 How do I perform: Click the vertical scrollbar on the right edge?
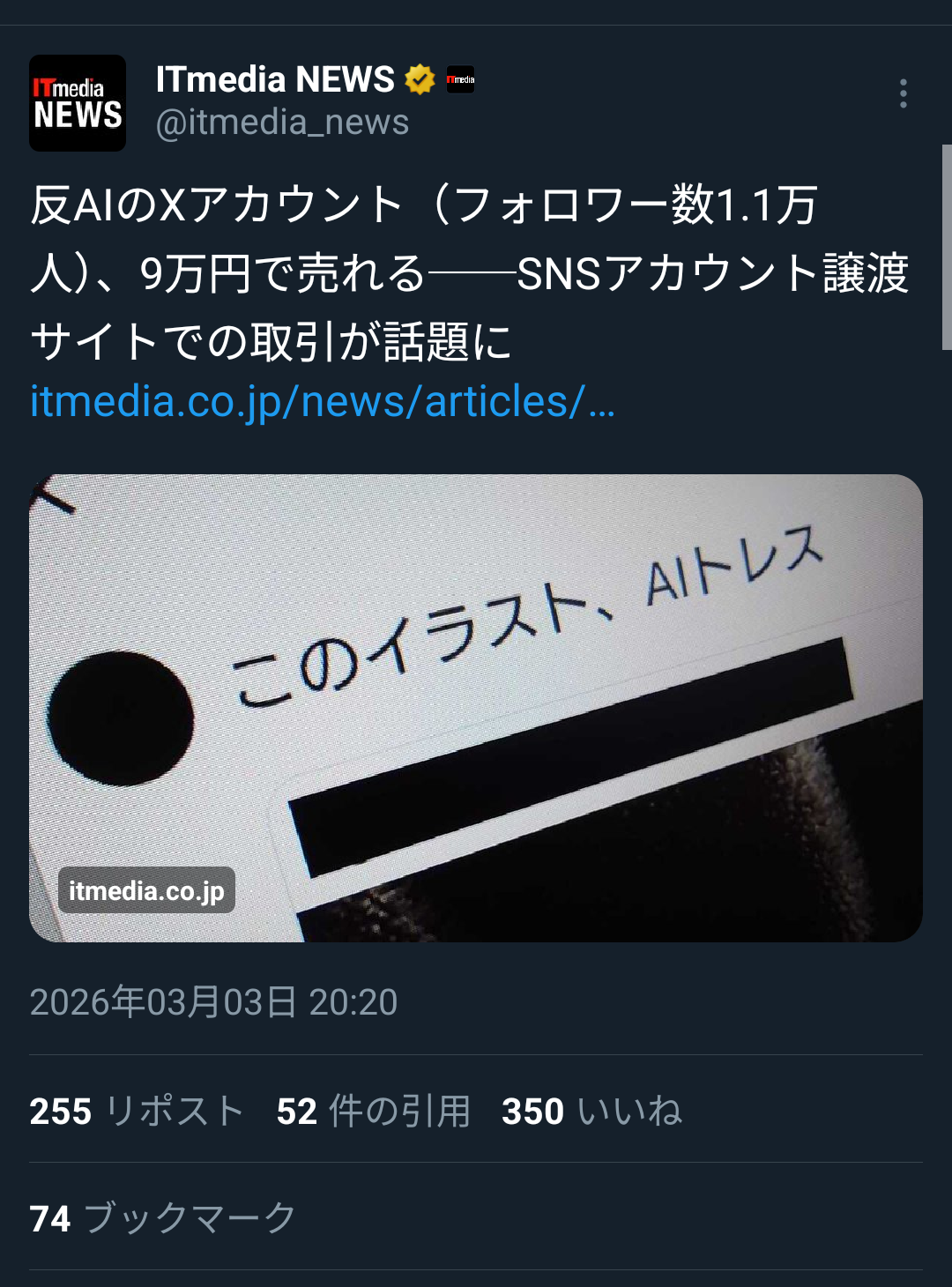click(947, 247)
